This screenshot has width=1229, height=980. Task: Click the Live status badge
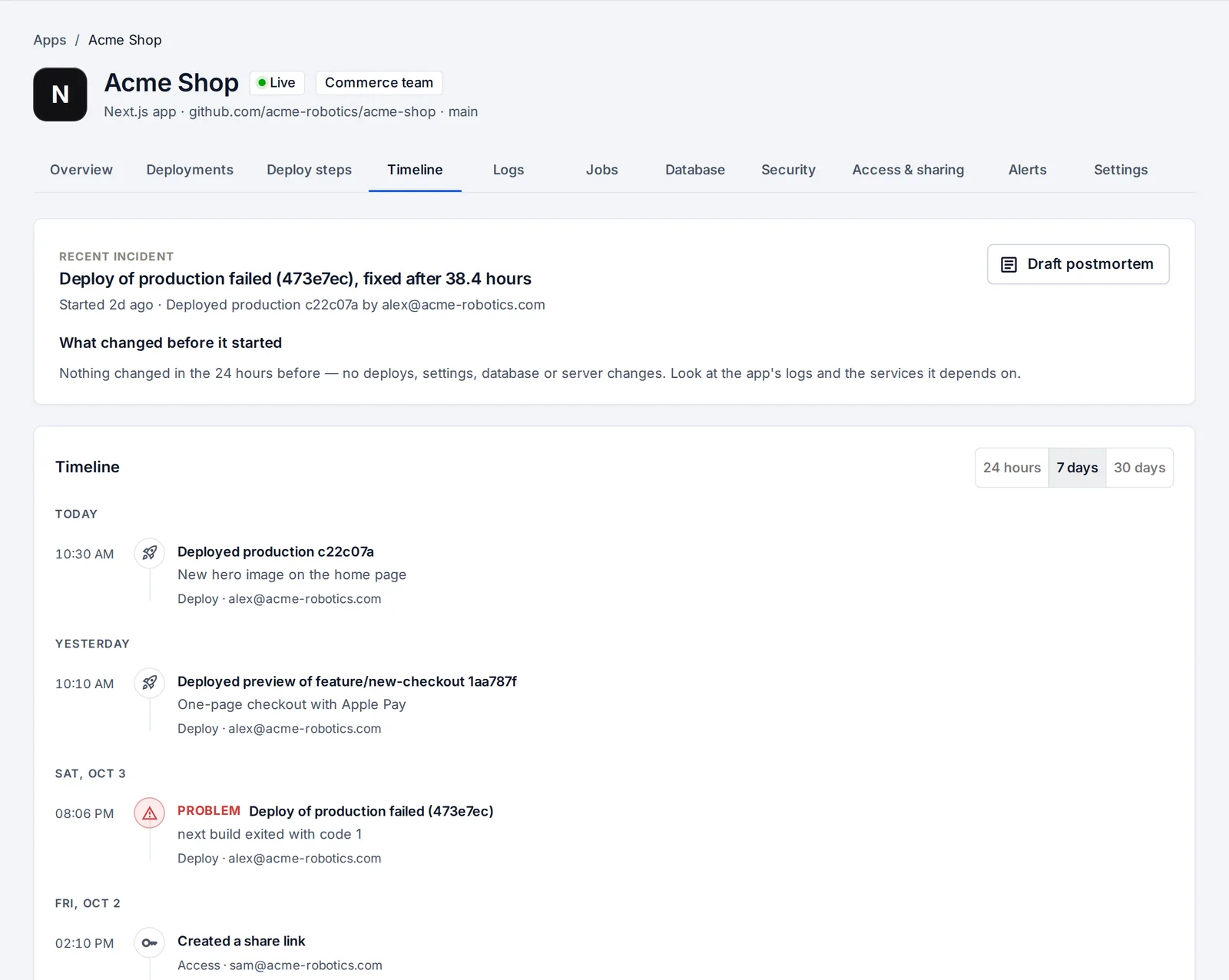coord(277,82)
